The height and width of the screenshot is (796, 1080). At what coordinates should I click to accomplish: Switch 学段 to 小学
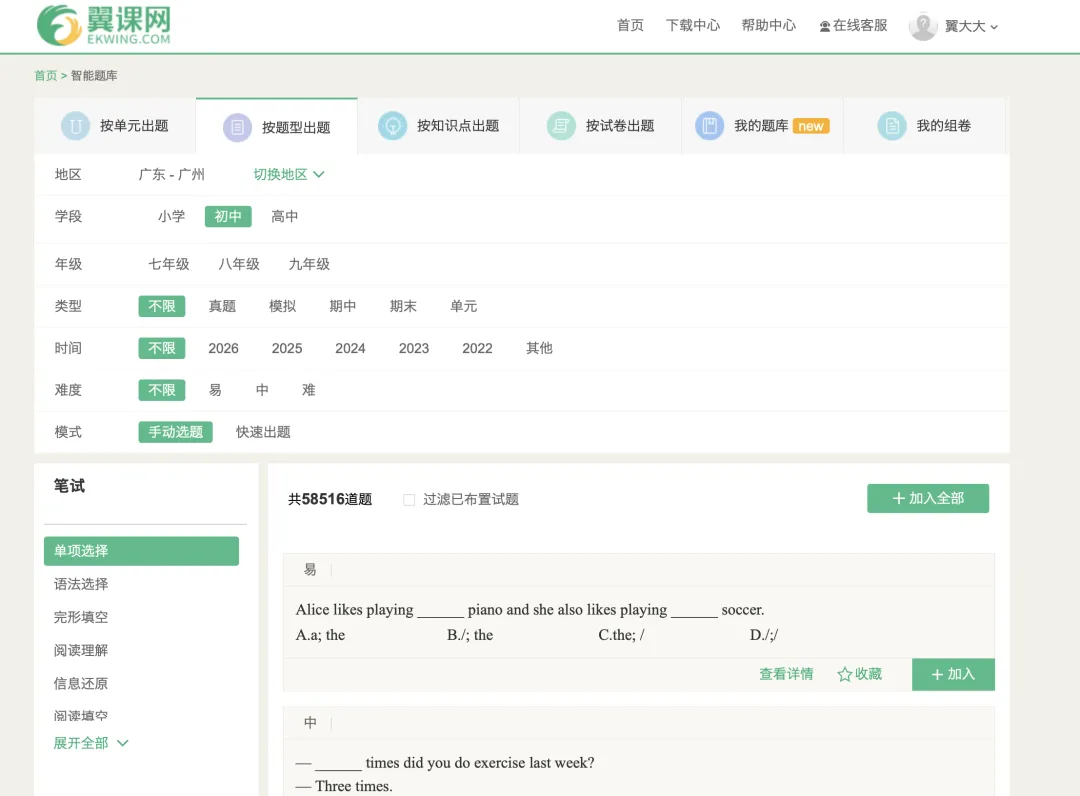tap(172, 216)
